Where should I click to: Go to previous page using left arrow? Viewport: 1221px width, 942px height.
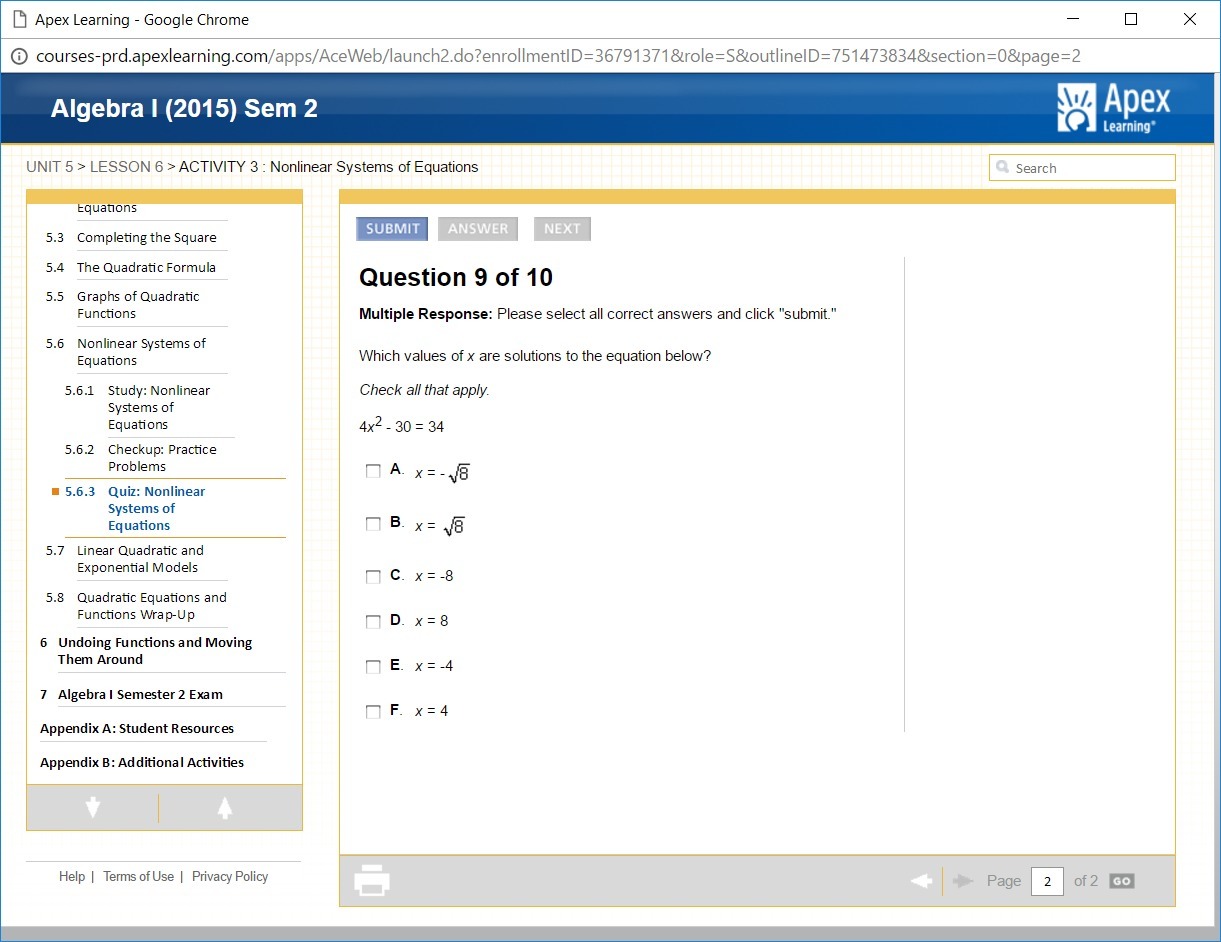pyautogui.click(x=921, y=881)
